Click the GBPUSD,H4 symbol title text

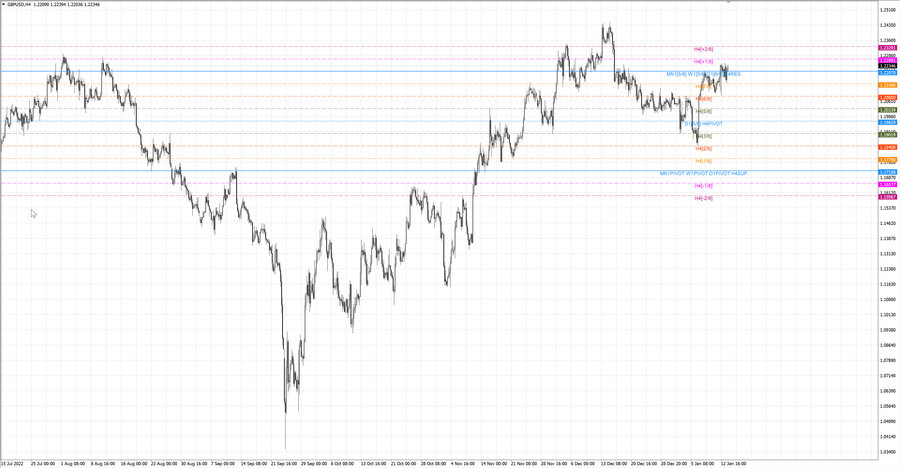coord(19,4)
